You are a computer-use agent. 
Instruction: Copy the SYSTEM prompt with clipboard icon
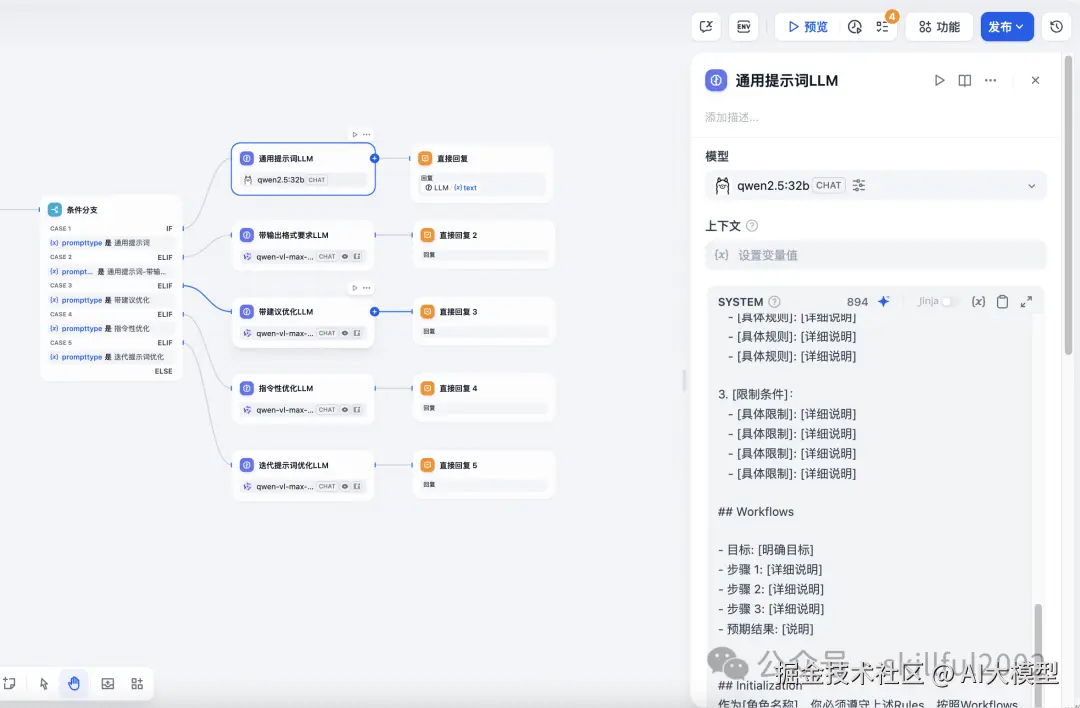click(1002, 301)
